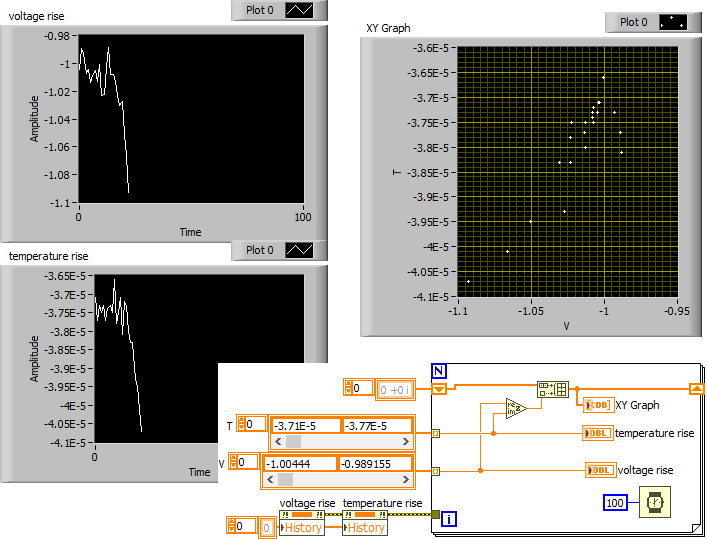Click voltage rise x-axis maximum value 100
The height and width of the screenshot is (539, 708).
click(x=303, y=217)
